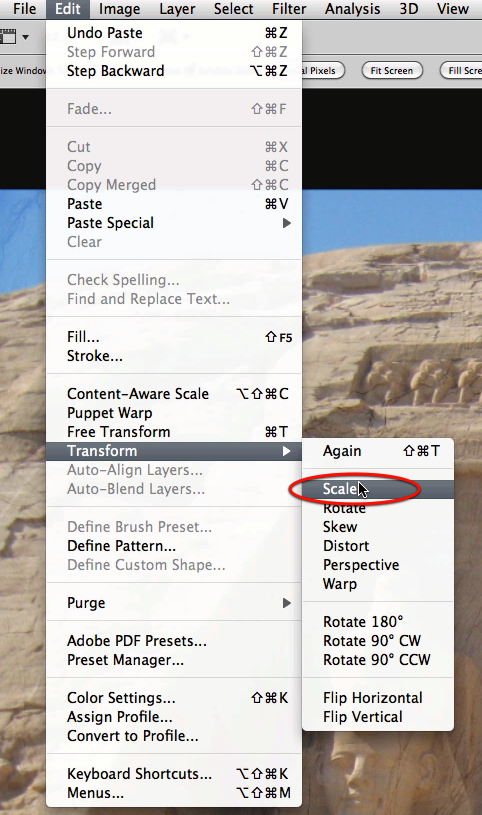Open the 3D menu
Viewport: 482px width, 815px height.
408,9
